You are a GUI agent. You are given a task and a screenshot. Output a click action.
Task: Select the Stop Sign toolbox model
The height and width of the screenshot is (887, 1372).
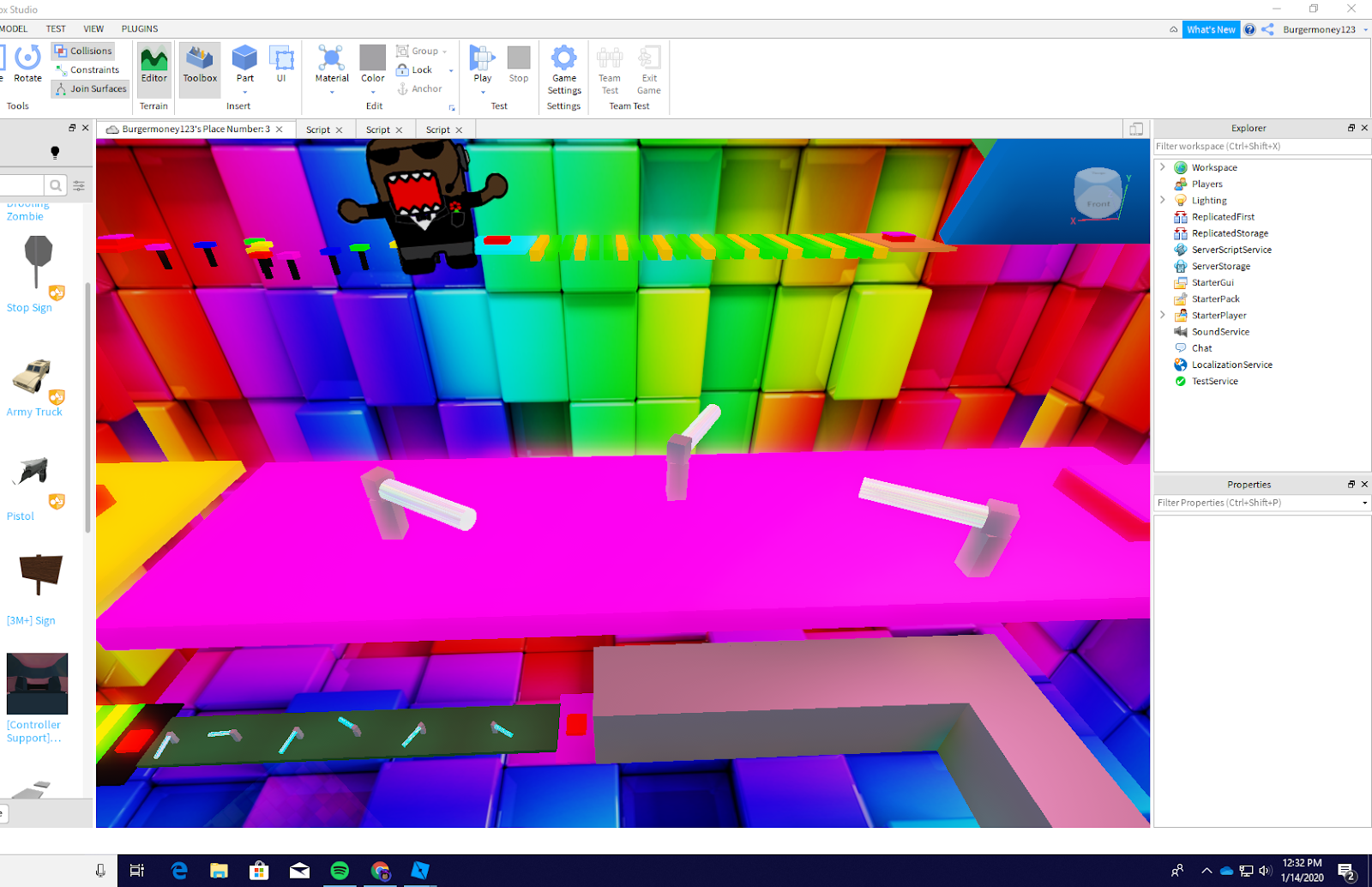tap(37, 275)
